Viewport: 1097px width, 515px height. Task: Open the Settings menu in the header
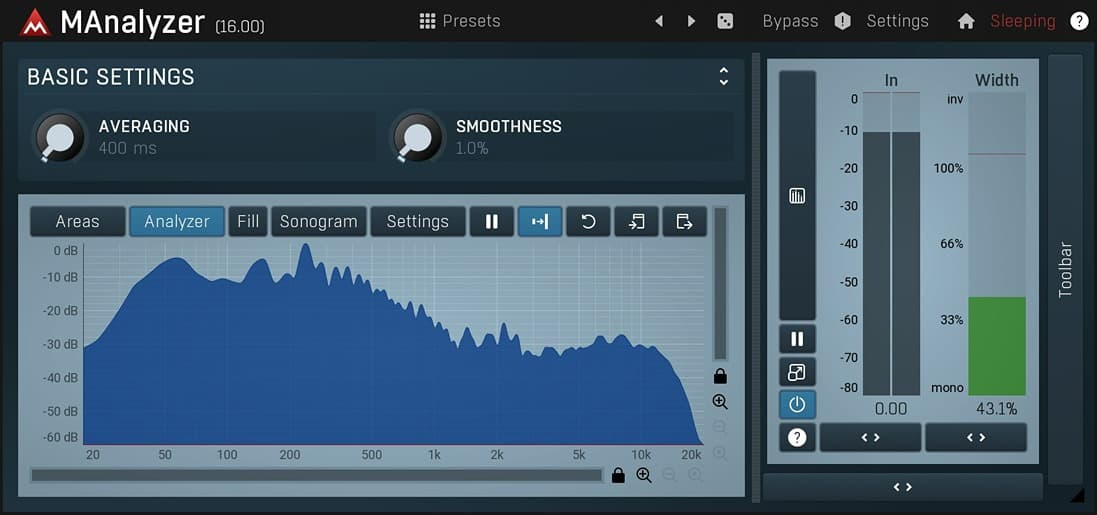[x=897, y=21]
